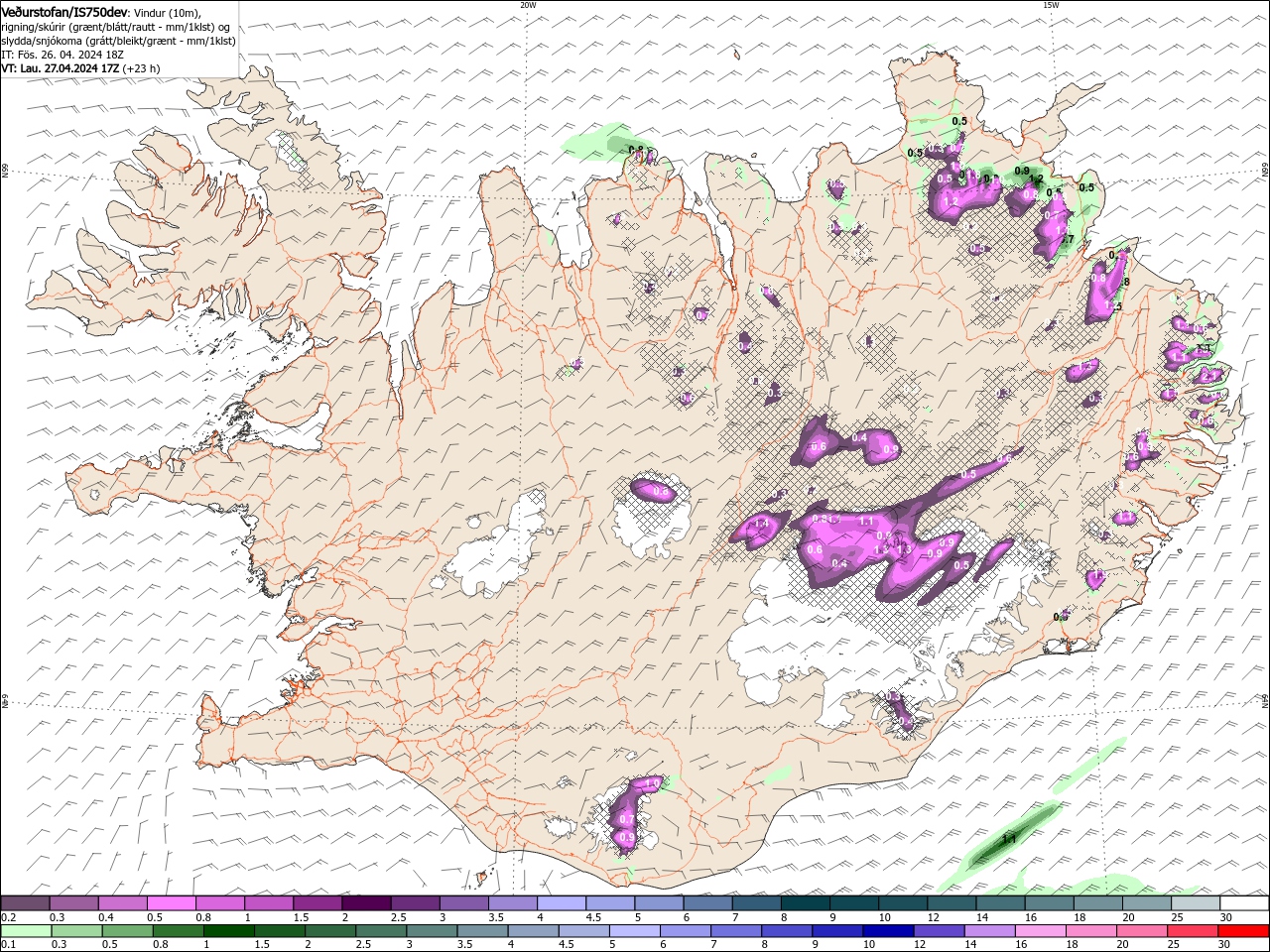Select the 'IT: Fös. 26. 04. 2024 18Z' line
Viewport: 1270px width, 952px height.
click(x=63, y=55)
